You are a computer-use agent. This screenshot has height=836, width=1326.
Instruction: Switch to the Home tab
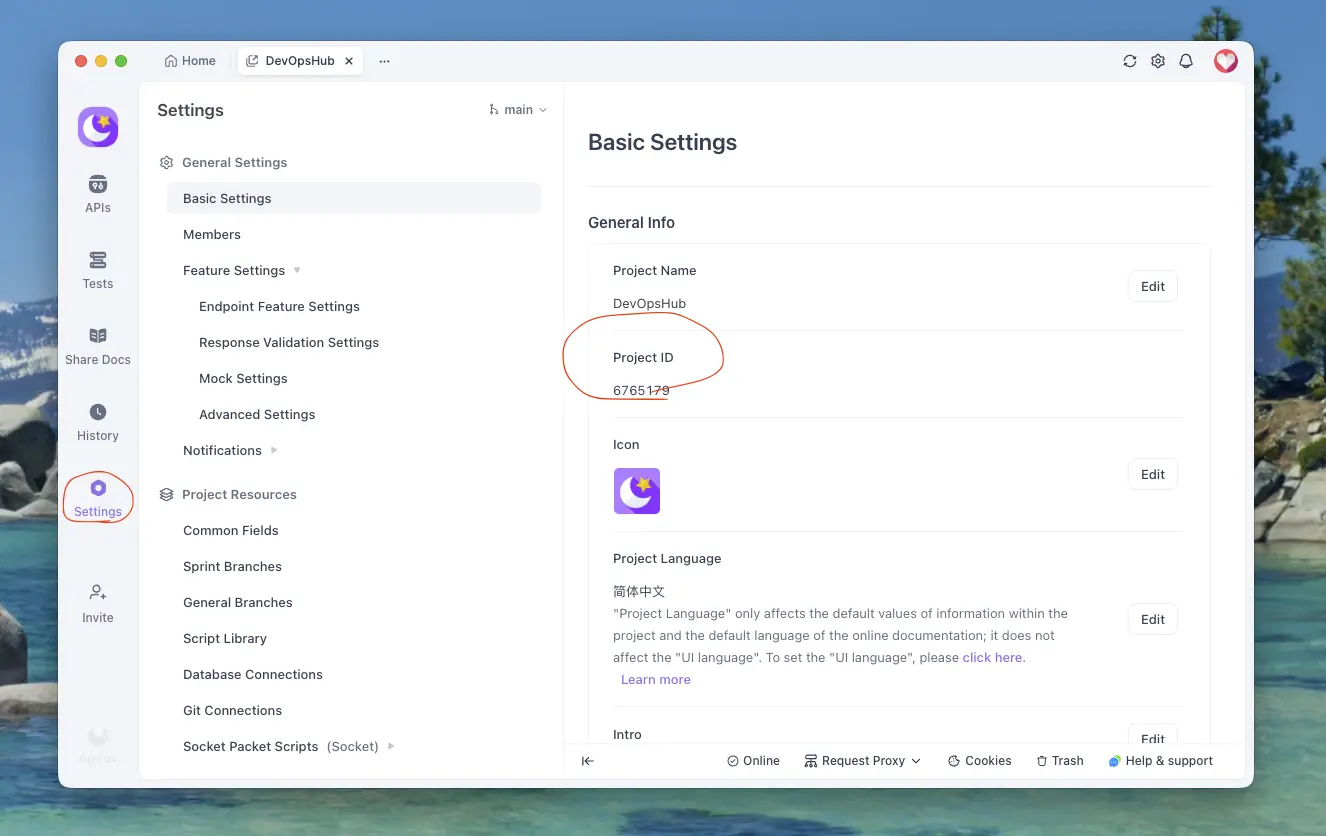pyautogui.click(x=190, y=61)
